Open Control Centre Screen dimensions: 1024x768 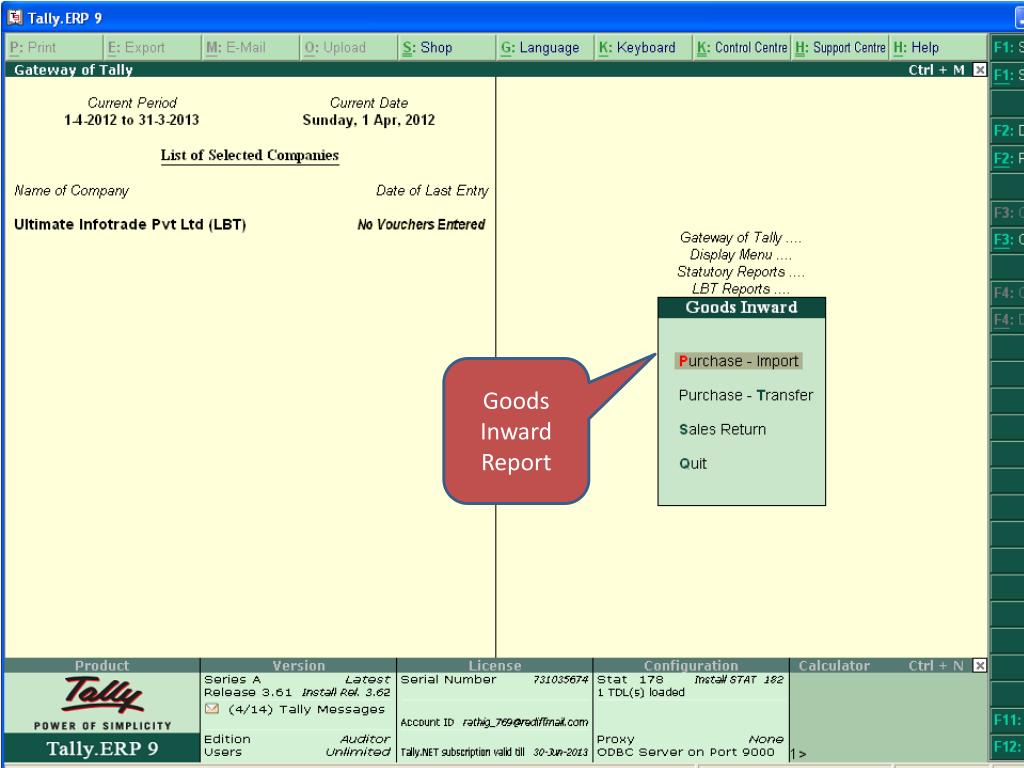click(x=742, y=48)
